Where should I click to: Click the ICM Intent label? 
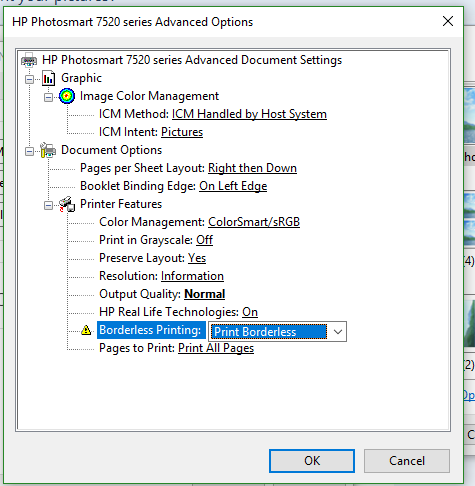[x=129, y=132]
